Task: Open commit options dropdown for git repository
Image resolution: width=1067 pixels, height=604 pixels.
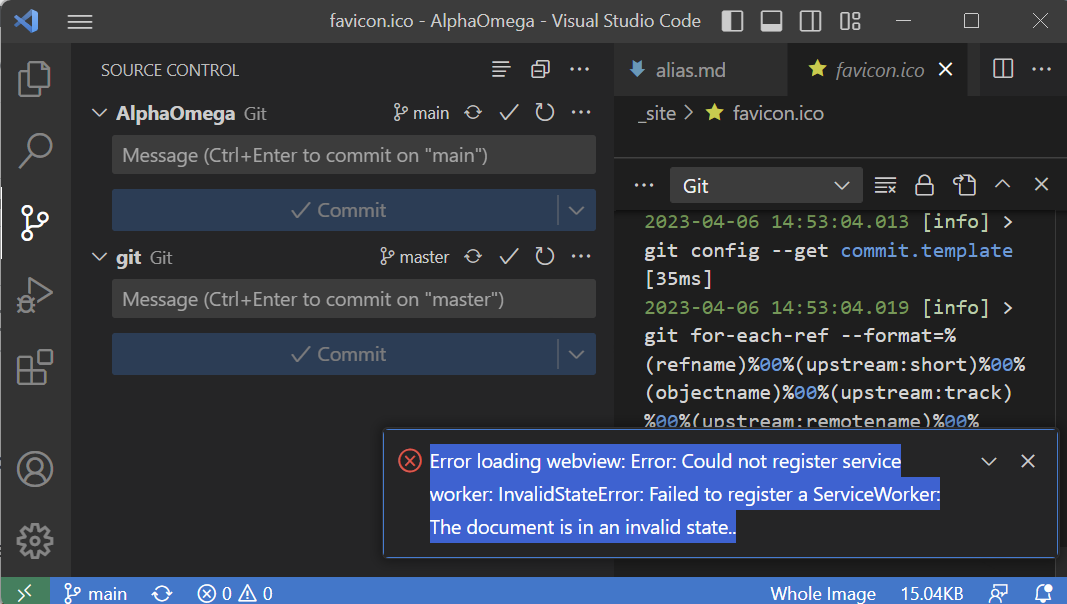Action: [577, 354]
